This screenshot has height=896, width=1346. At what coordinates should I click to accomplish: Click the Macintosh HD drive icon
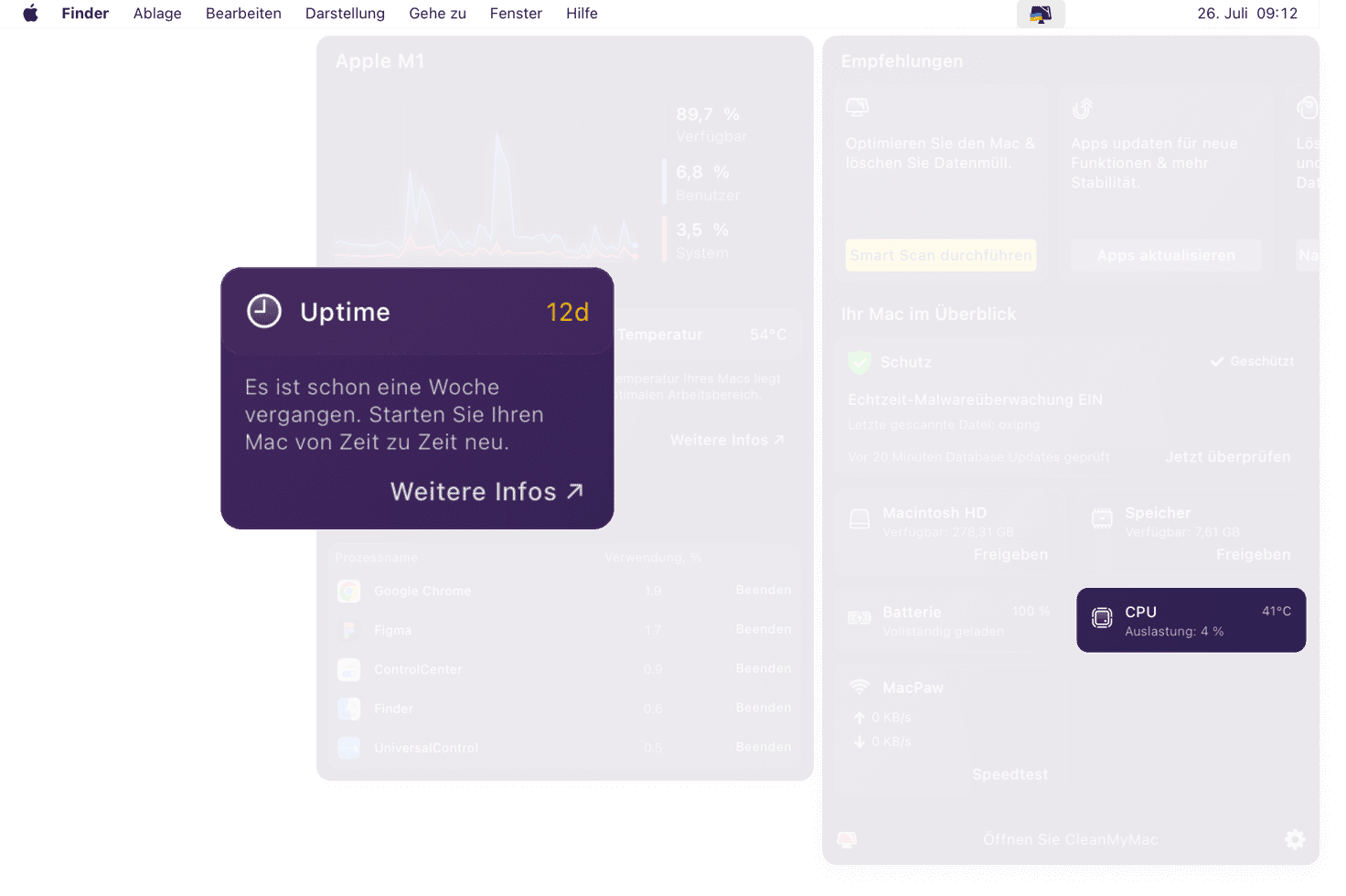tap(860, 519)
